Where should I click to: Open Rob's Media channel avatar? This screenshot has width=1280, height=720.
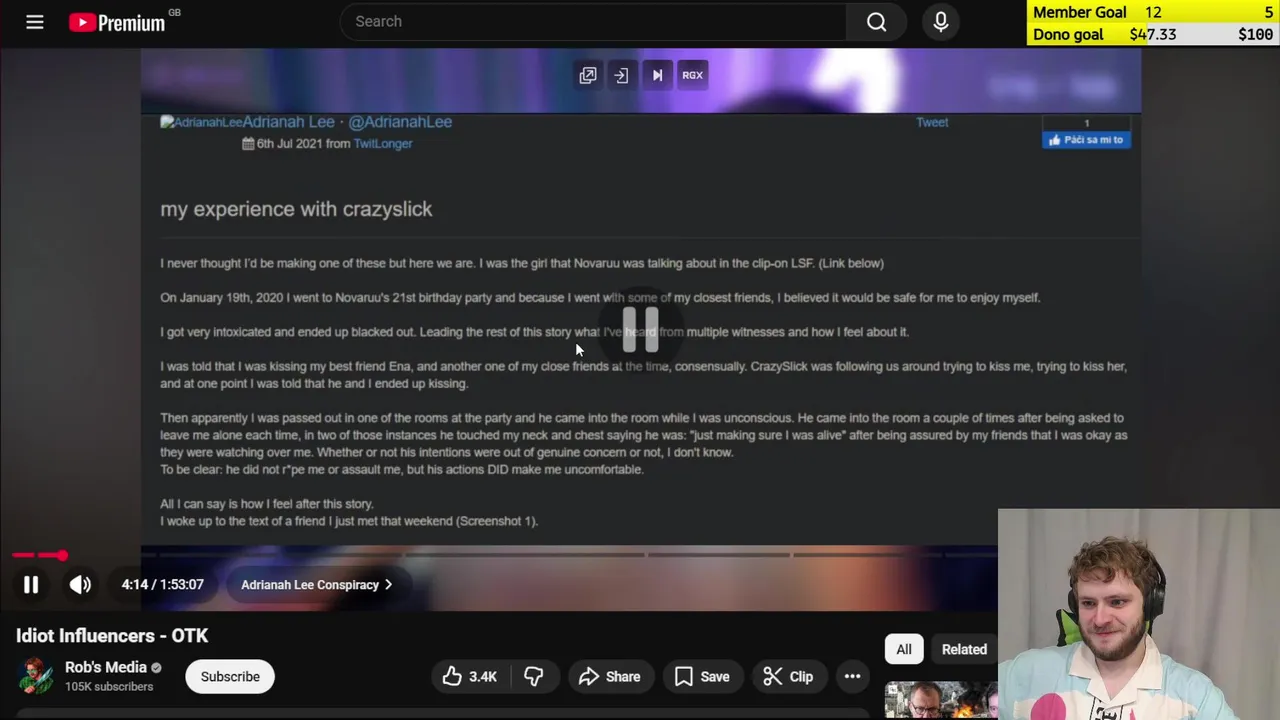(35, 676)
